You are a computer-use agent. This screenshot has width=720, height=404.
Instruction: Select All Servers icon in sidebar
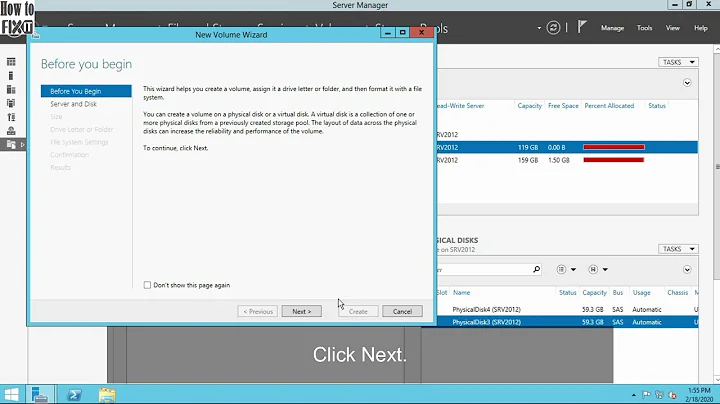(x=11, y=90)
